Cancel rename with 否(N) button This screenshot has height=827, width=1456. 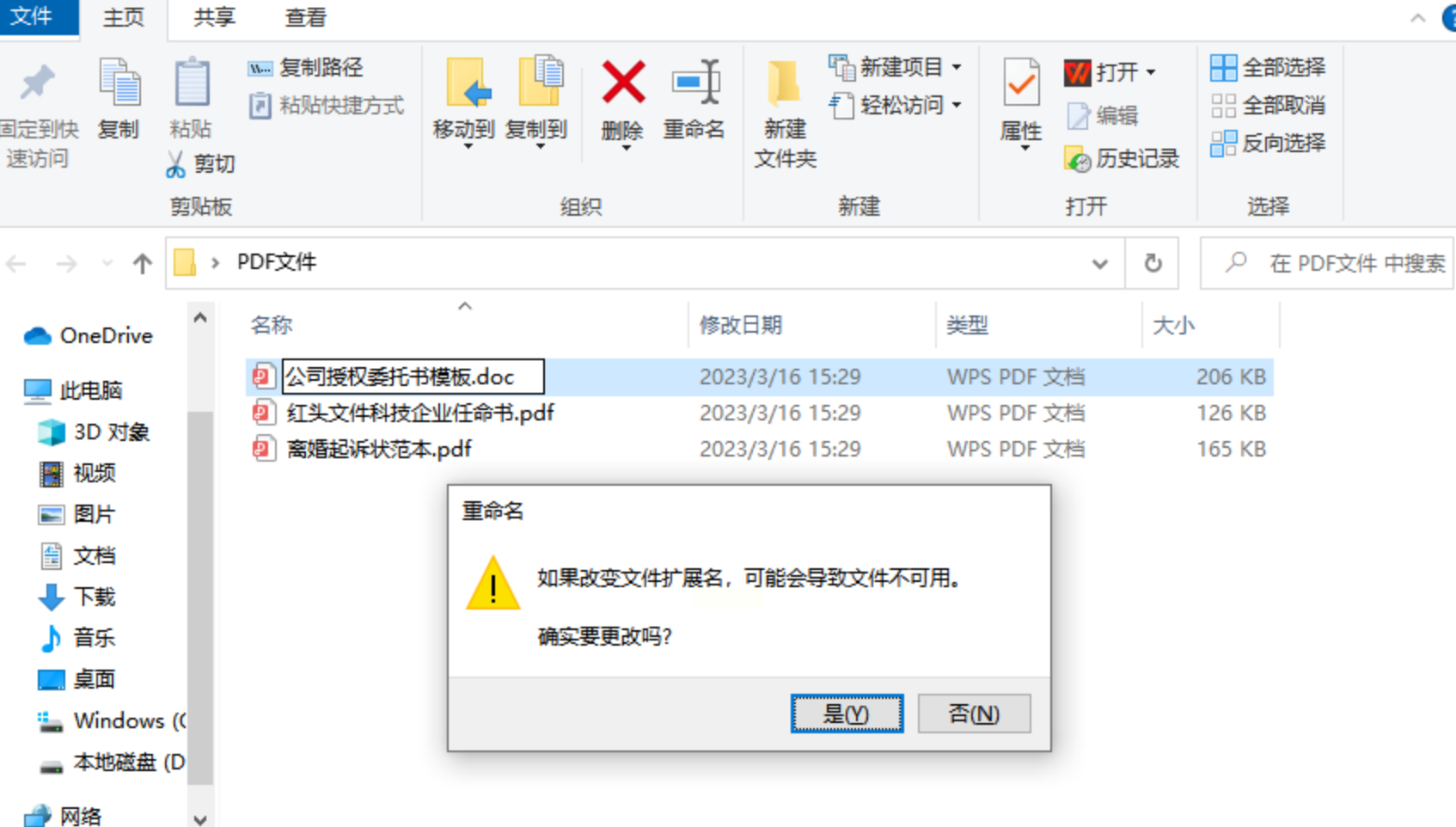[974, 714]
